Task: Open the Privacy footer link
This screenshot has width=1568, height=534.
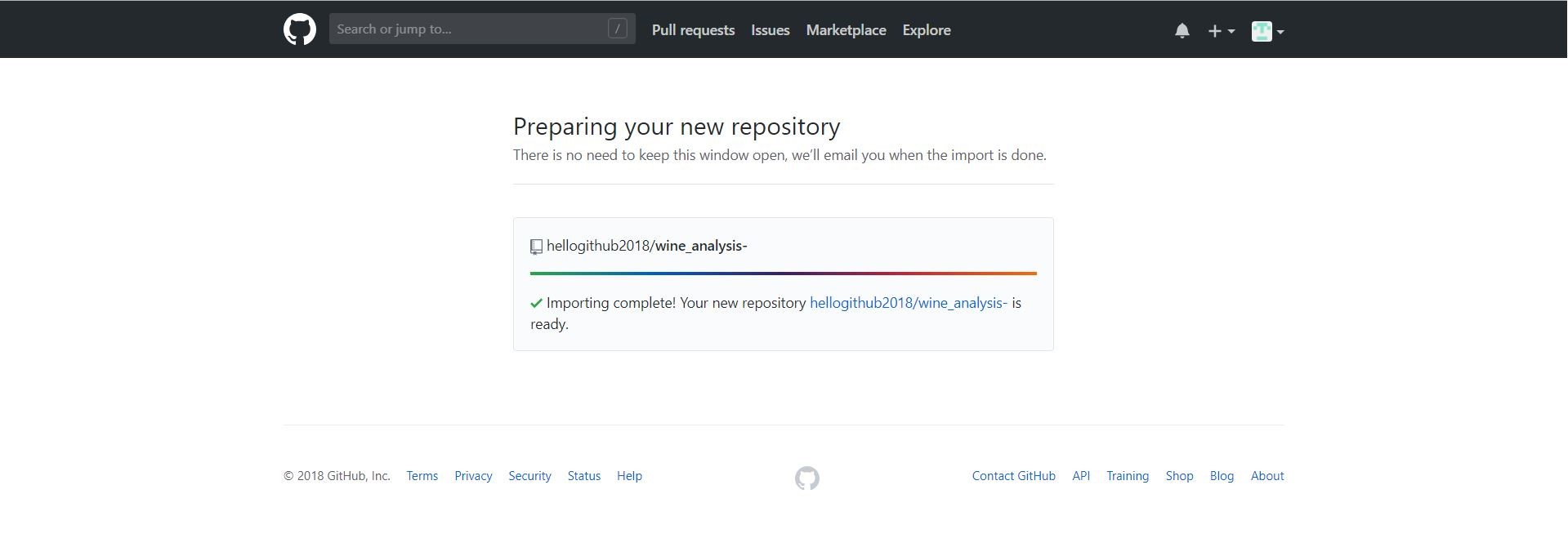Action: tap(473, 476)
